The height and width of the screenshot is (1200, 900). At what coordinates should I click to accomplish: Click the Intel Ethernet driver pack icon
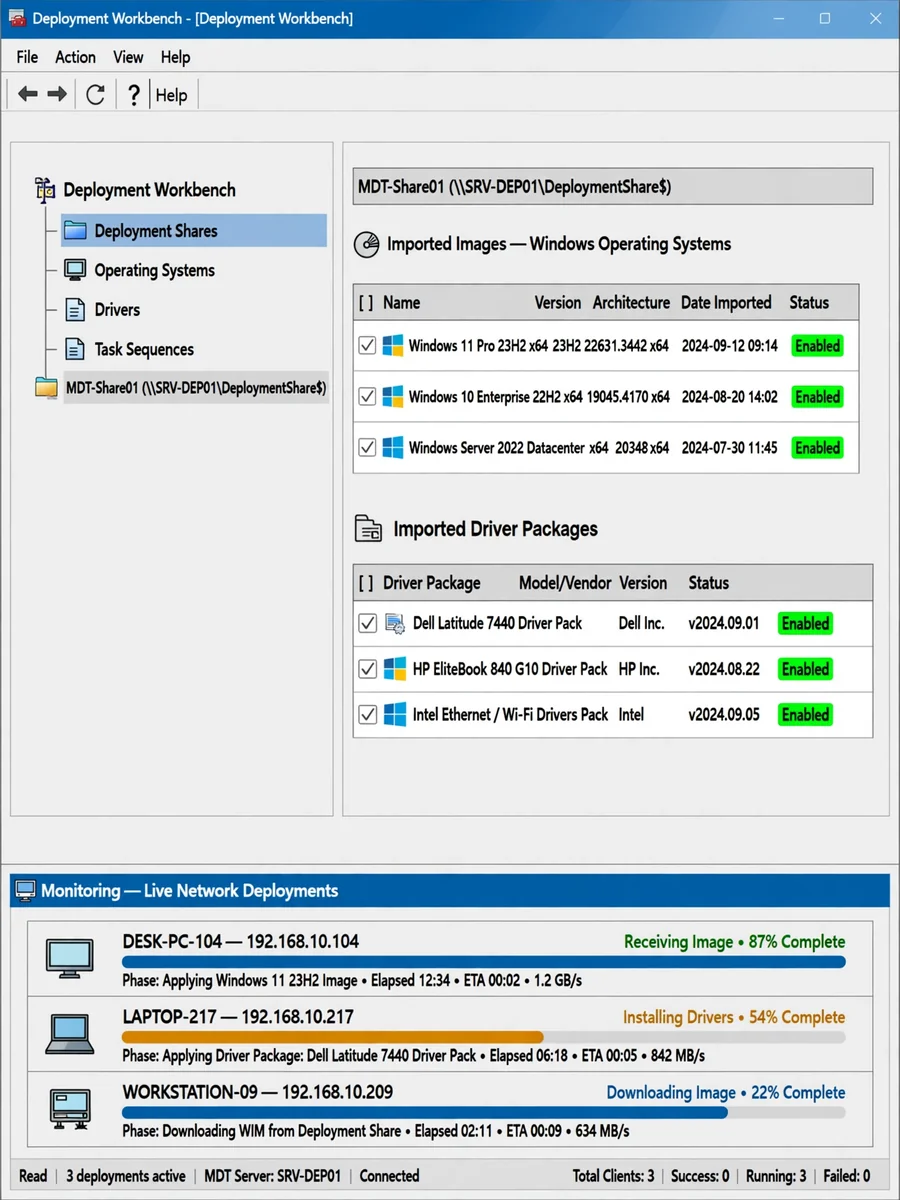[395, 714]
